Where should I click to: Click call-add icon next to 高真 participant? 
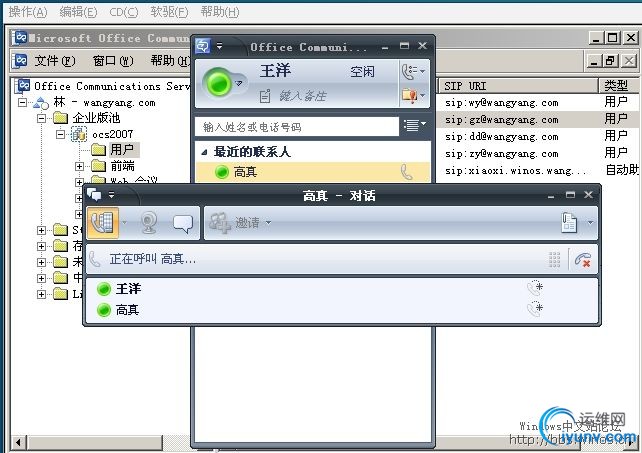tap(535, 309)
